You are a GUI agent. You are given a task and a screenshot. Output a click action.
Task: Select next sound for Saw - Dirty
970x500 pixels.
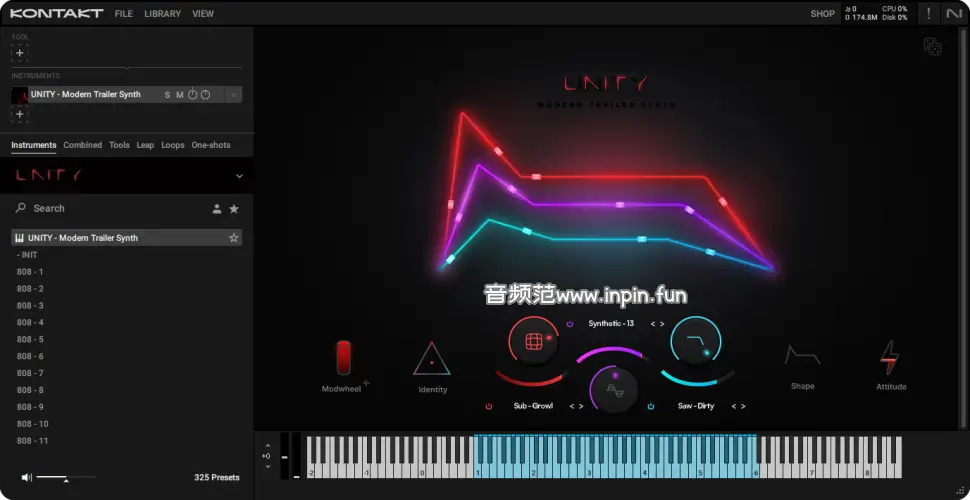(x=743, y=407)
